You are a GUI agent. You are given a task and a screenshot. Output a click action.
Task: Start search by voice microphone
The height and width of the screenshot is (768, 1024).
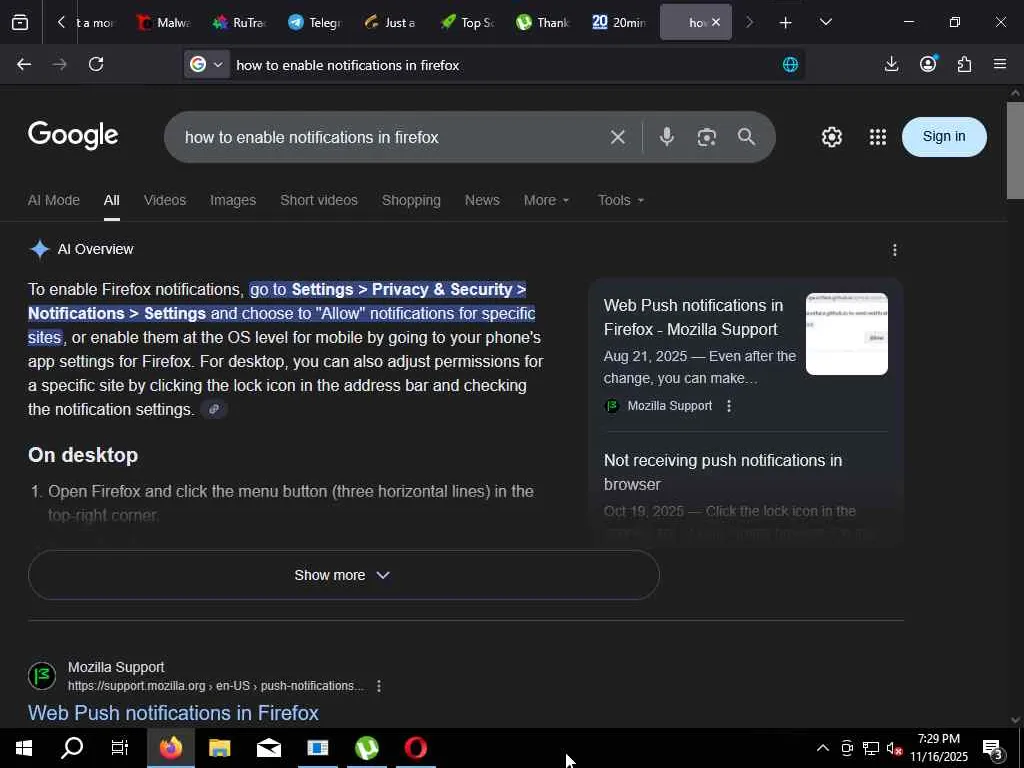pyautogui.click(x=666, y=136)
